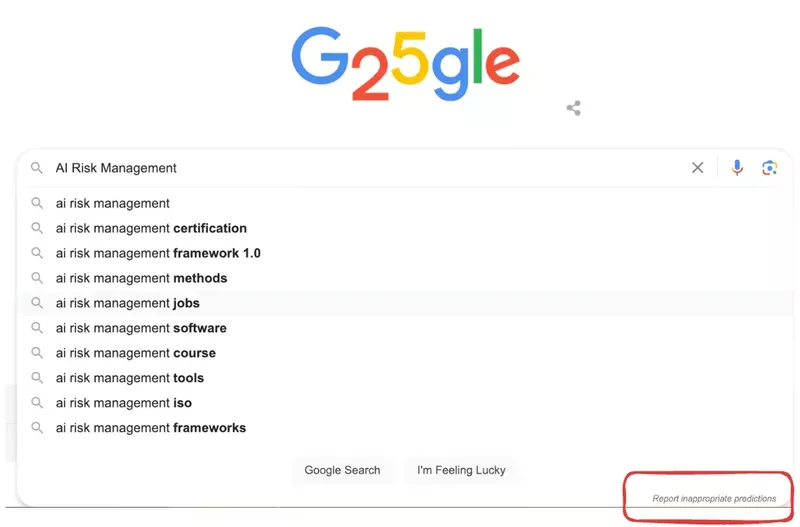Choose the 'ai risk management software' suggestion
800x527 pixels.
pyautogui.click(x=141, y=328)
